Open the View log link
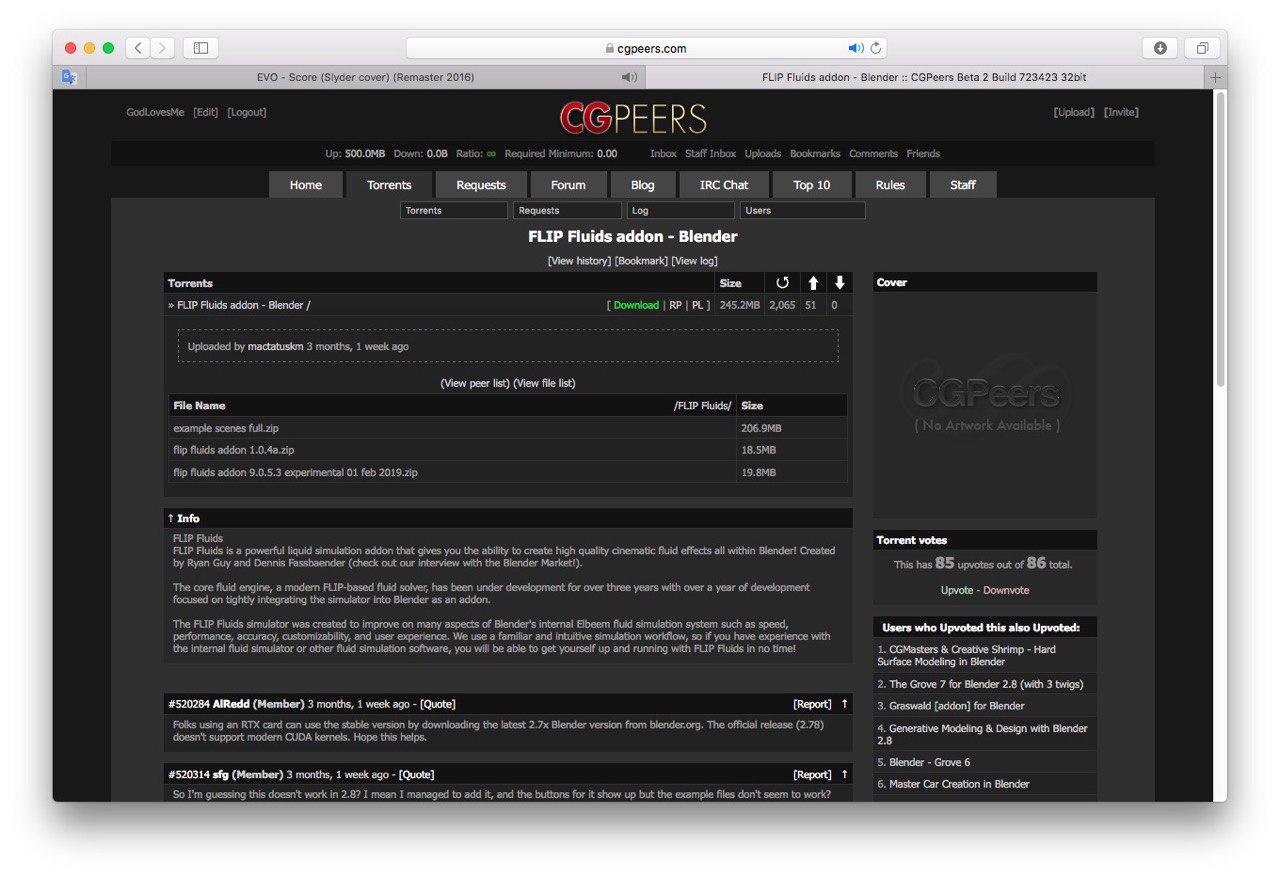Viewport: 1280px width, 877px height. 694,261
